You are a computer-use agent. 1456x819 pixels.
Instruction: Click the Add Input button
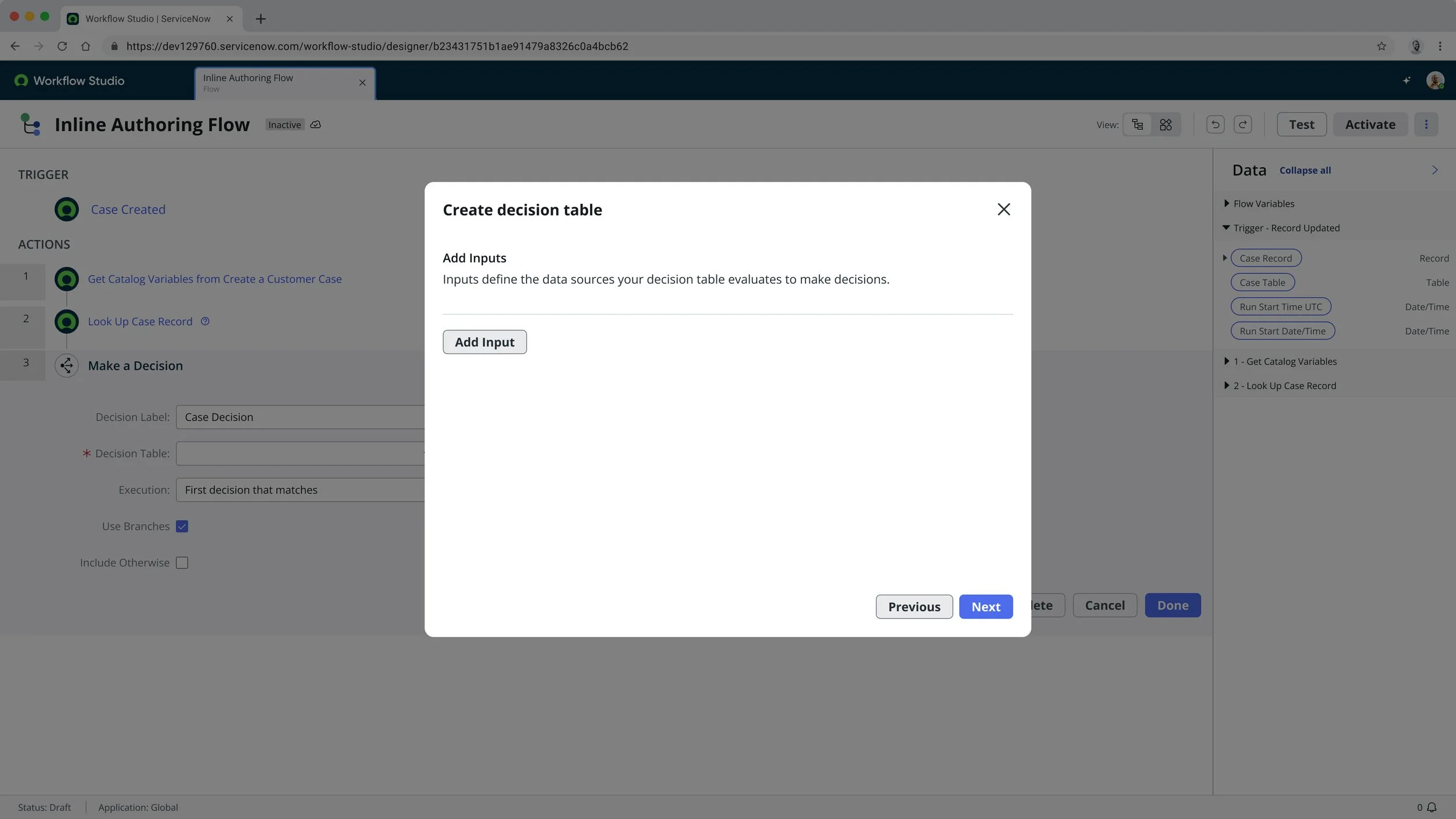(x=484, y=342)
